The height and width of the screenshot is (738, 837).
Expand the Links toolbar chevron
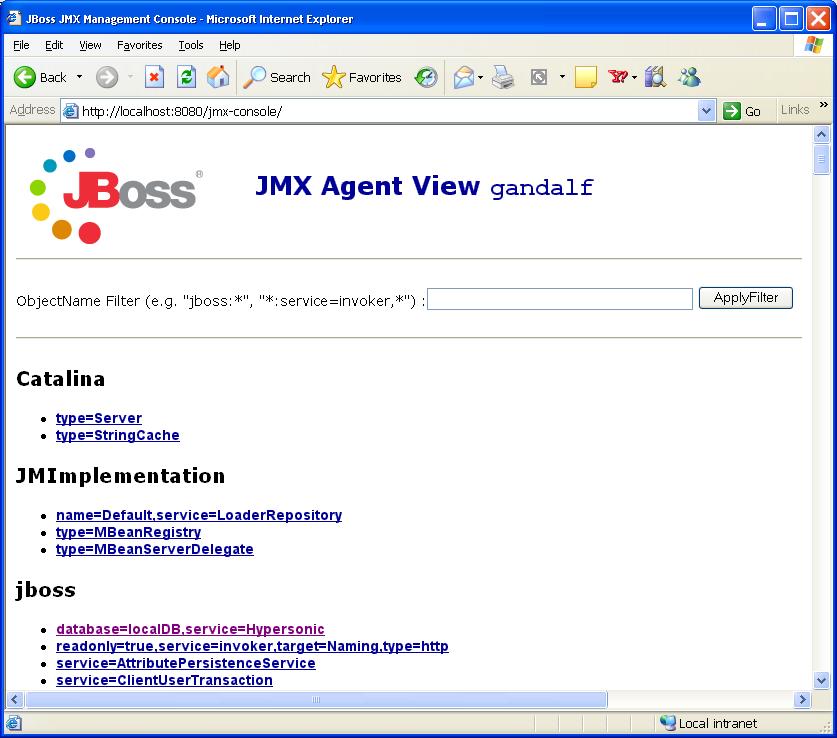tap(824, 105)
